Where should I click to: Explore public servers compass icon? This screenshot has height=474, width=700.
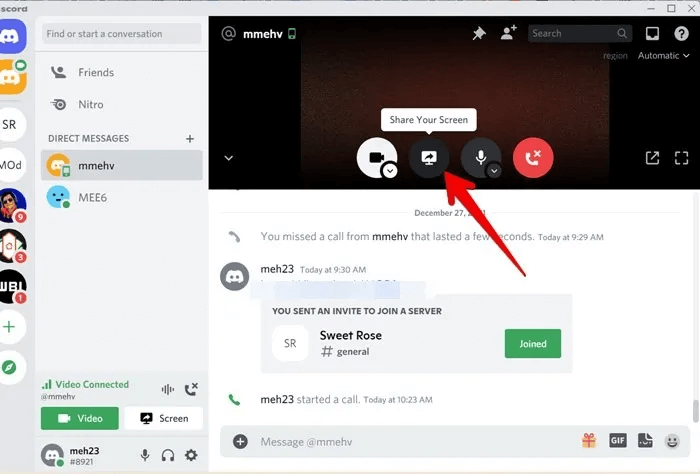[x=10, y=367]
